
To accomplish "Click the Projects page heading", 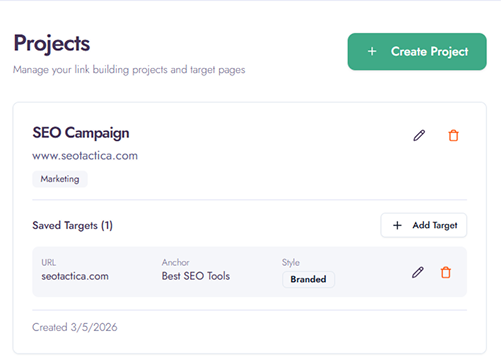I will coord(52,44).
